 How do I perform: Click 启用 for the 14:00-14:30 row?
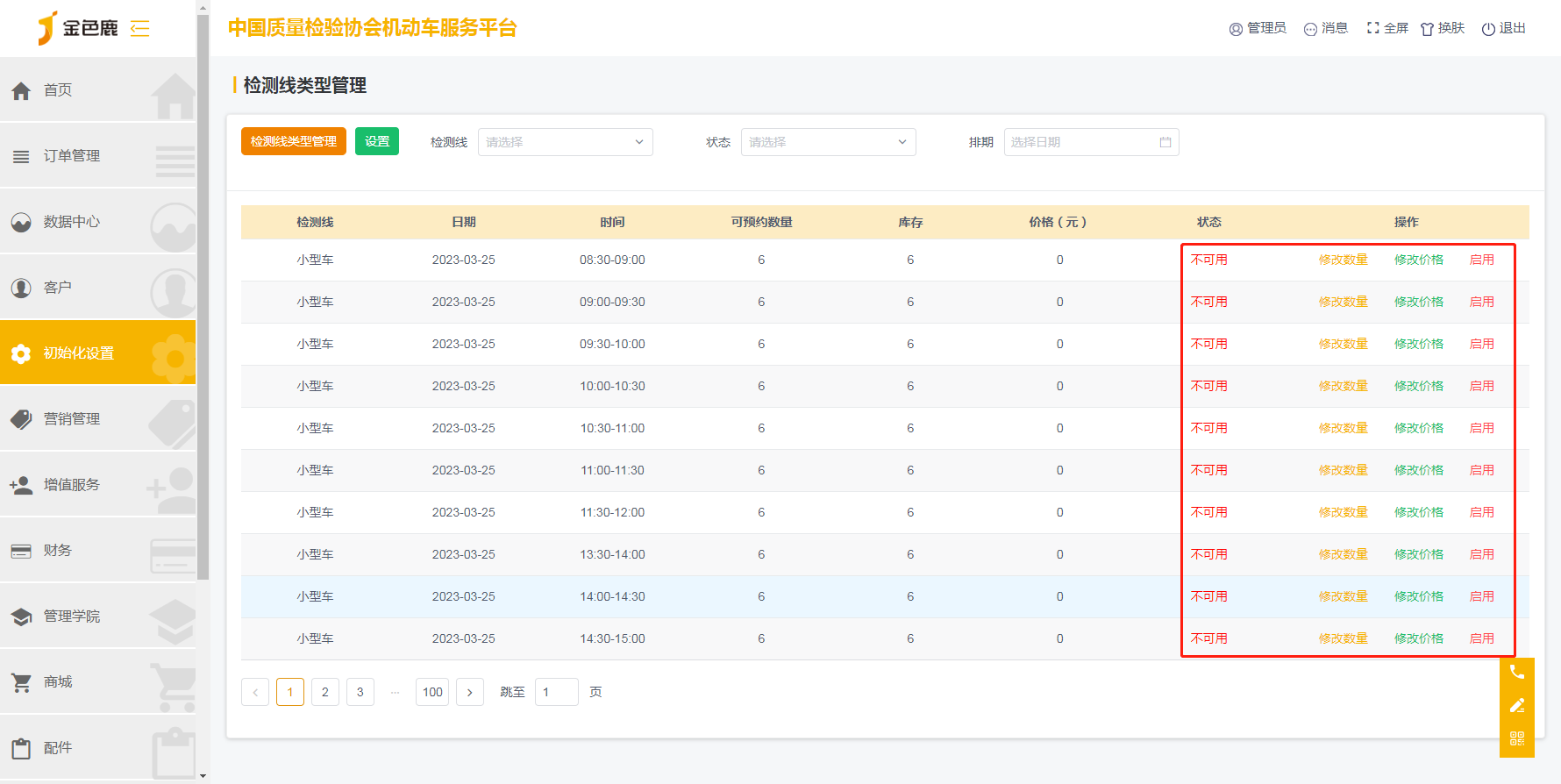[x=1482, y=596]
